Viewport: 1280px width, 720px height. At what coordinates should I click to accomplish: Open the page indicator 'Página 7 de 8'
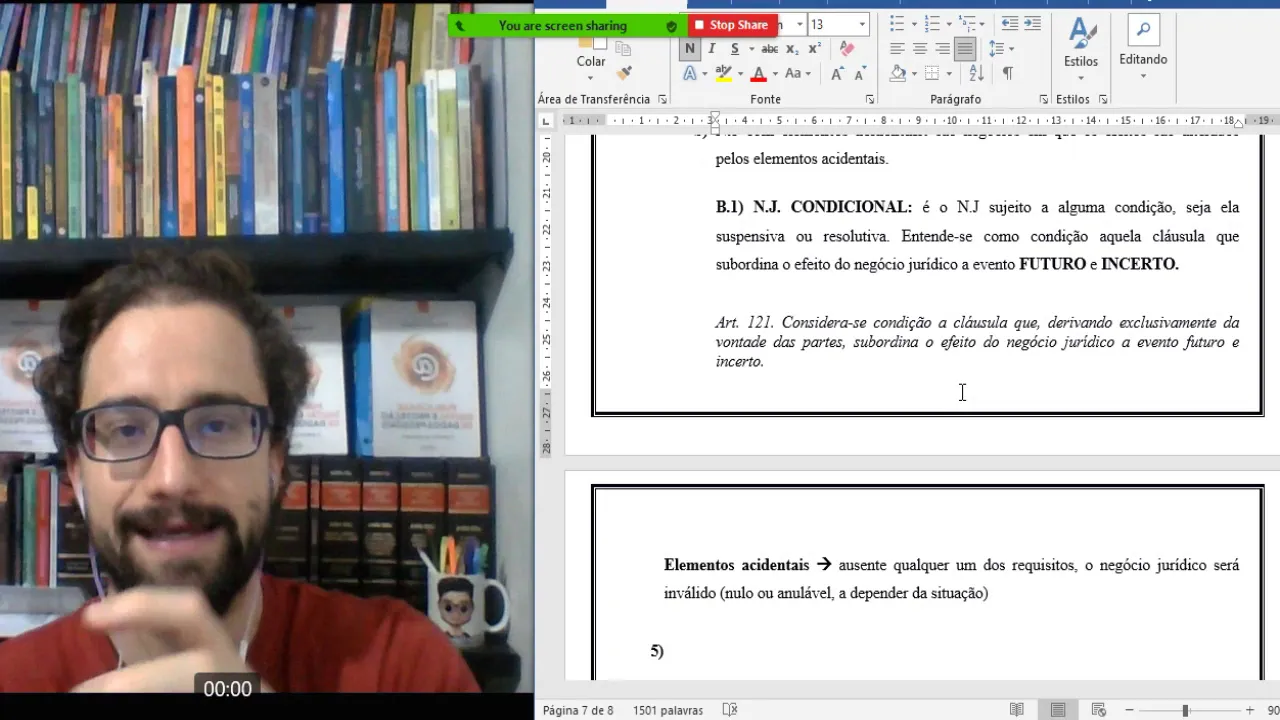(x=578, y=710)
